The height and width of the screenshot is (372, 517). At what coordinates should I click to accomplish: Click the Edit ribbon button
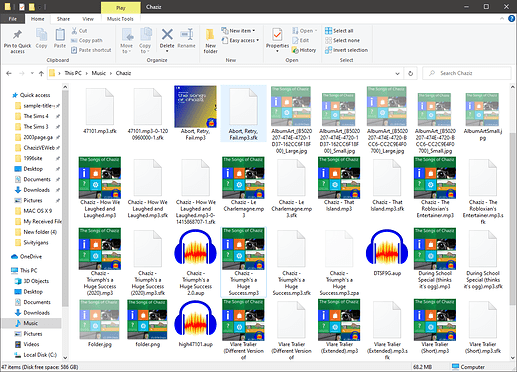tap(300, 40)
